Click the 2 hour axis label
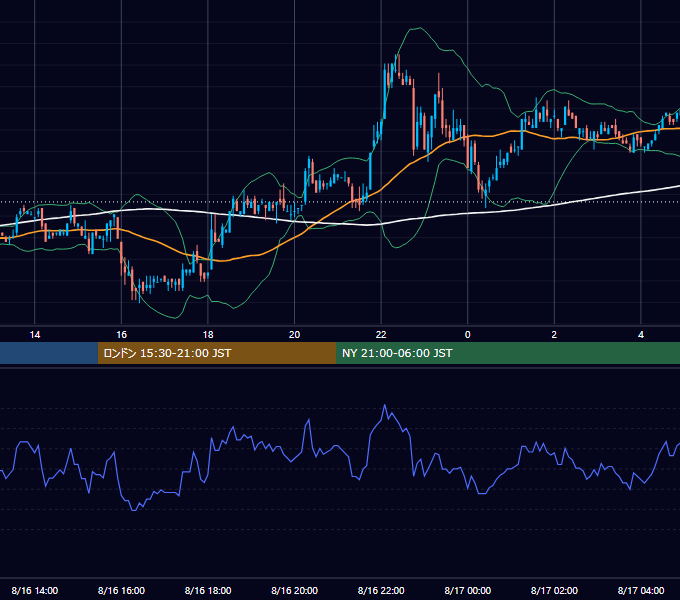Screen dimensions: 680x600 pyautogui.click(x=554, y=335)
